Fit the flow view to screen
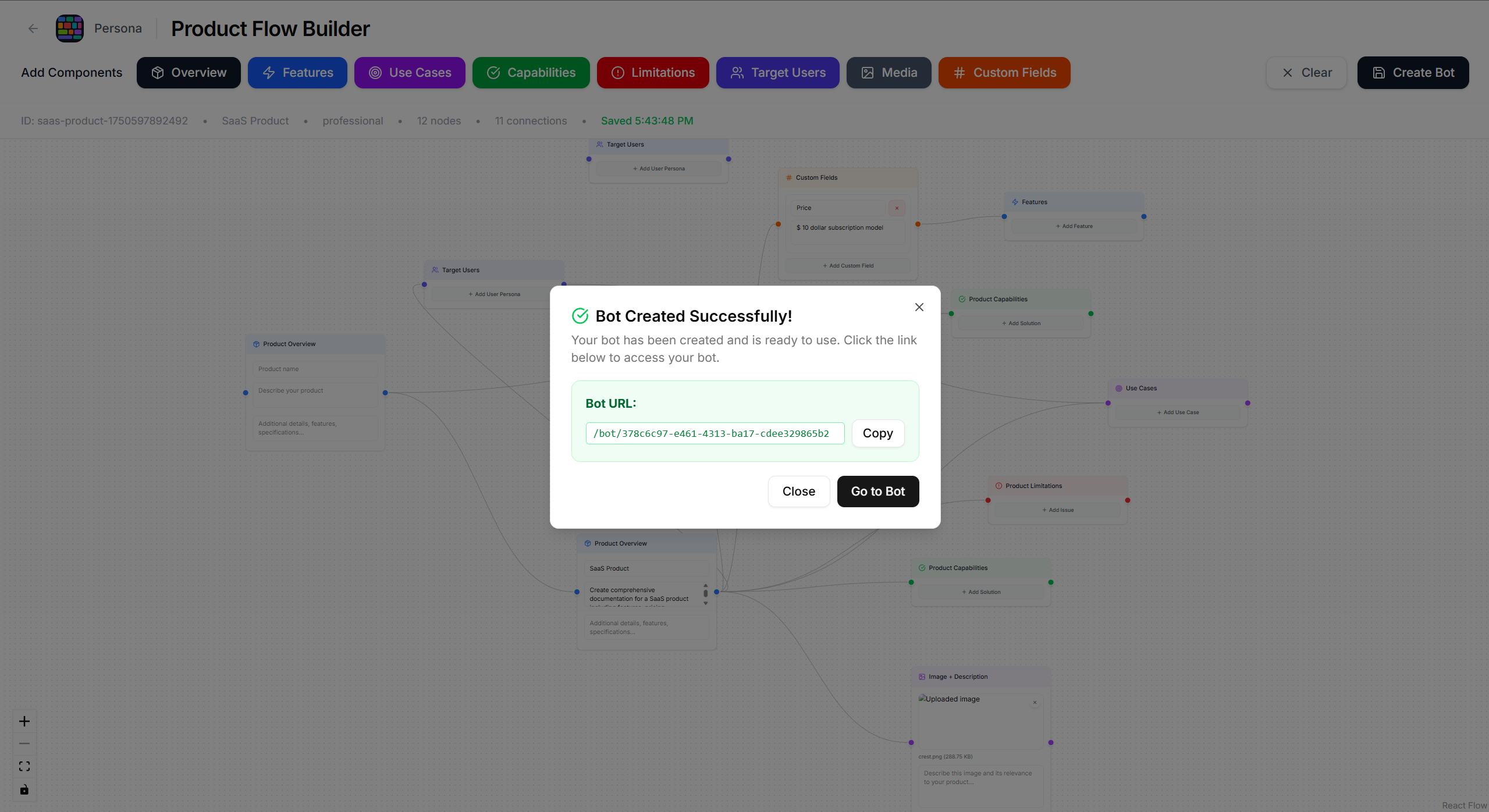Viewport: 1489px width, 812px height. click(24, 767)
